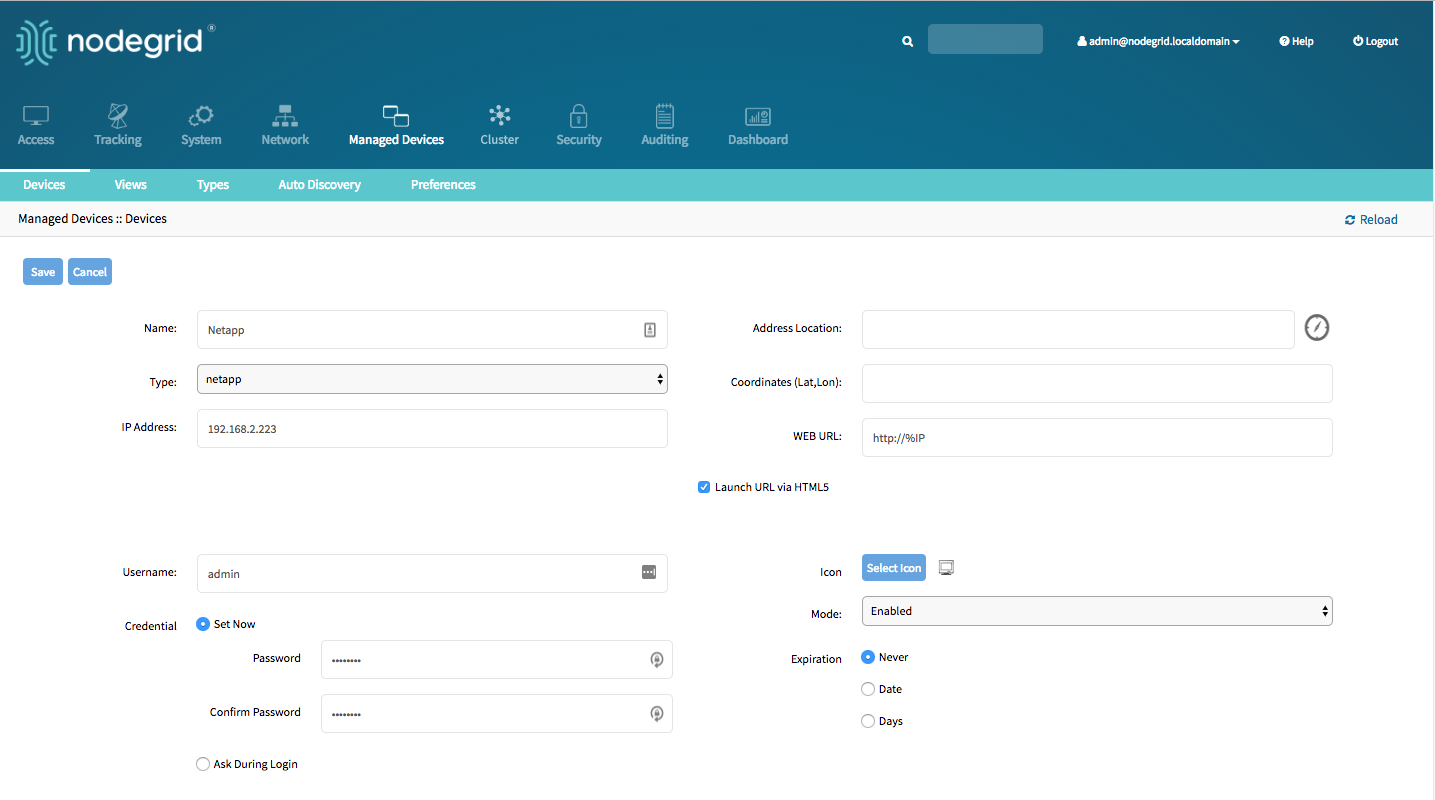Open the Security padlock section
Viewport: 1435px width, 800px height.
click(x=579, y=126)
